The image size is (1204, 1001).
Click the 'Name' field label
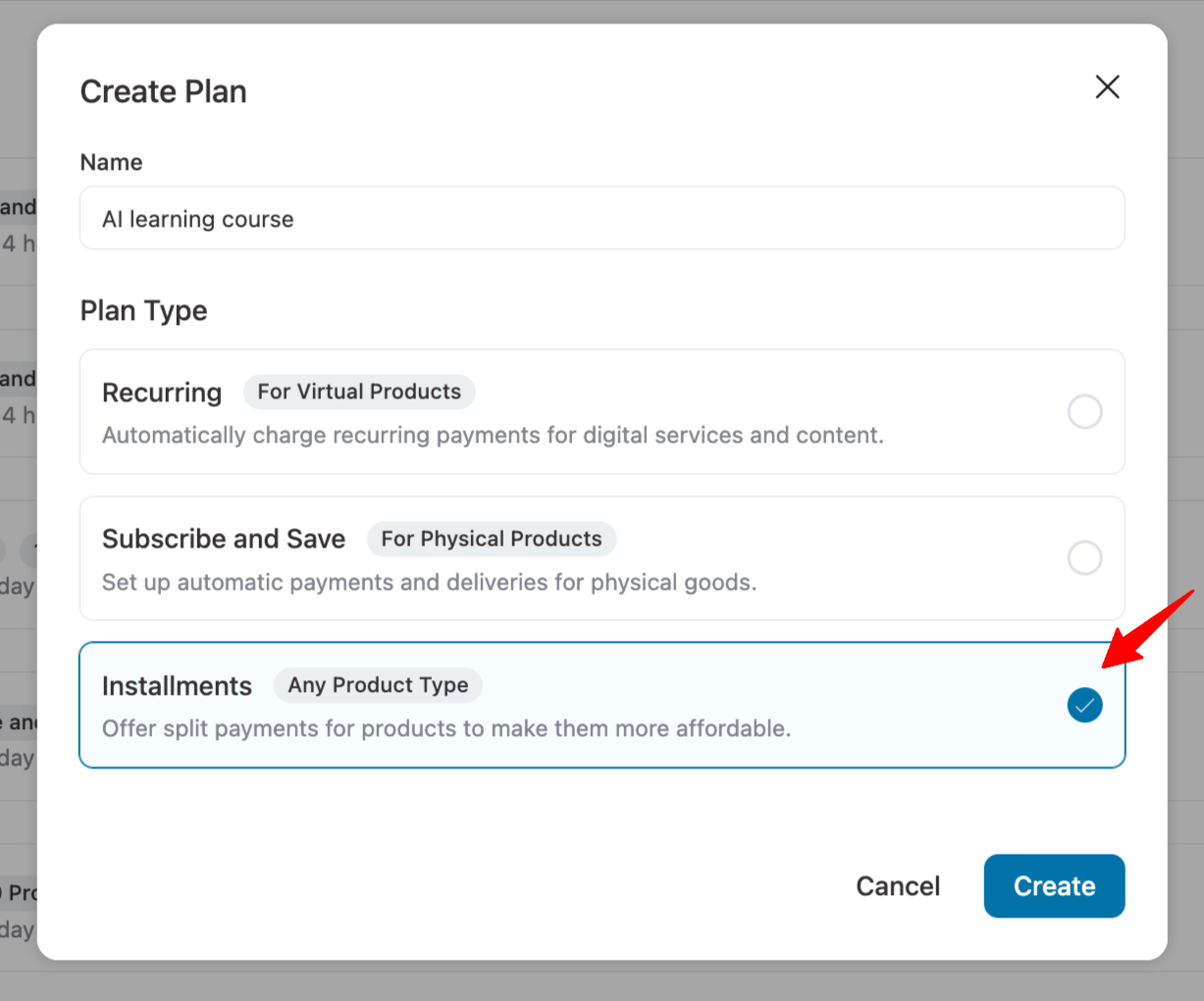tap(111, 162)
